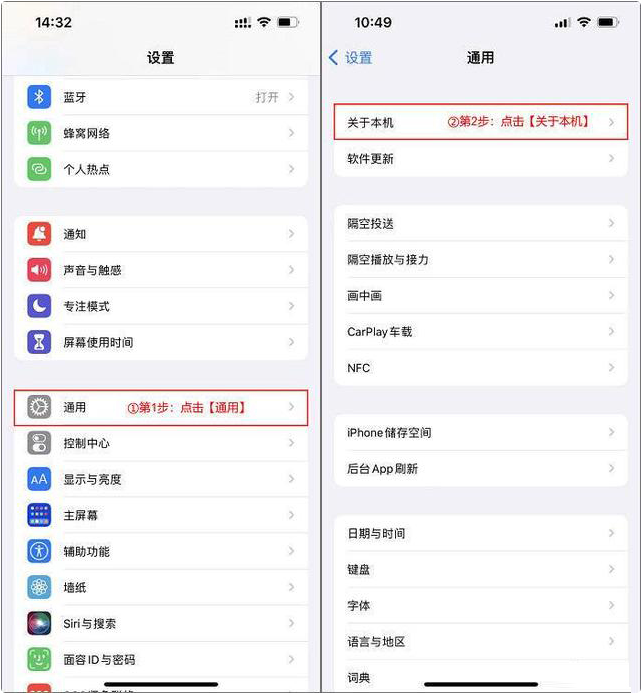641x694 pixels.
Task: Open the chevron next to 软件更新
Action: coord(611,158)
